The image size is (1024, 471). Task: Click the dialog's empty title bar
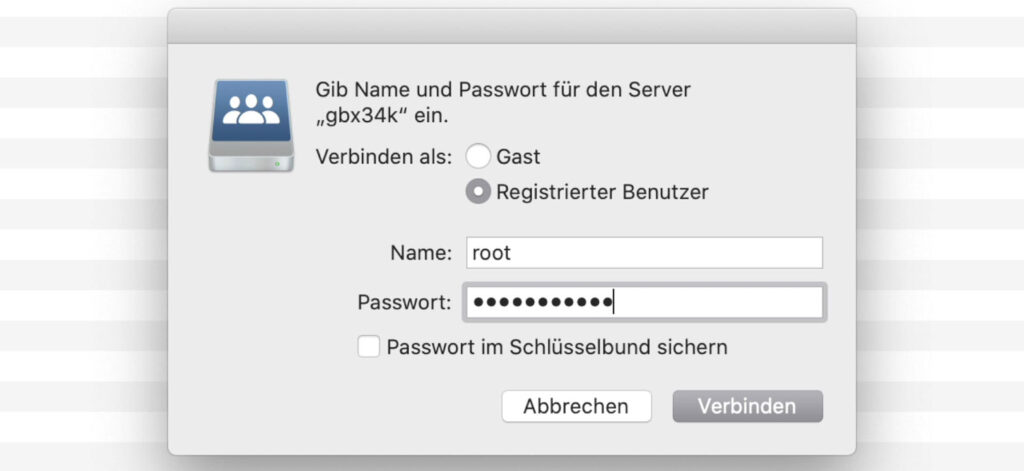click(511, 26)
